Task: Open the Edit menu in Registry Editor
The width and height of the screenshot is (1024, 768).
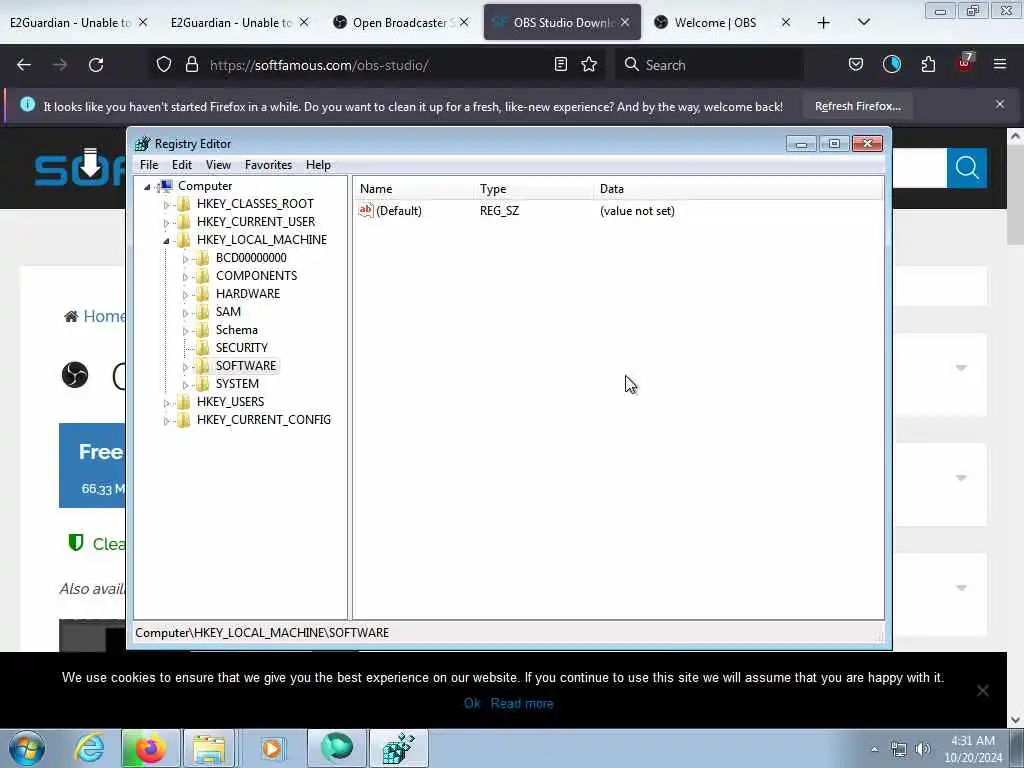Action: tap(182, 165)
